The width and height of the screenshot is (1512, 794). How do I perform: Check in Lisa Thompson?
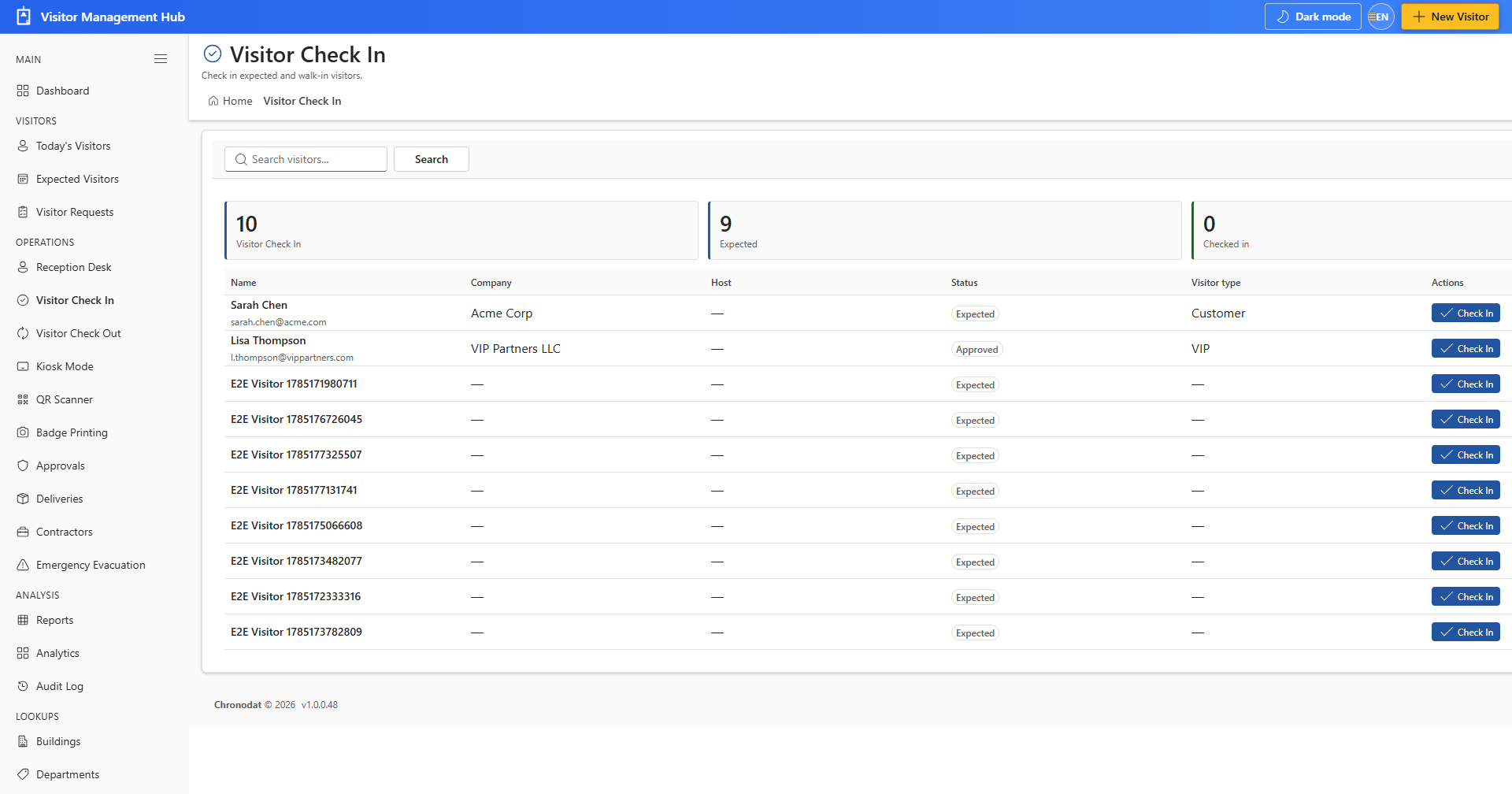[x=1466, y=348]
